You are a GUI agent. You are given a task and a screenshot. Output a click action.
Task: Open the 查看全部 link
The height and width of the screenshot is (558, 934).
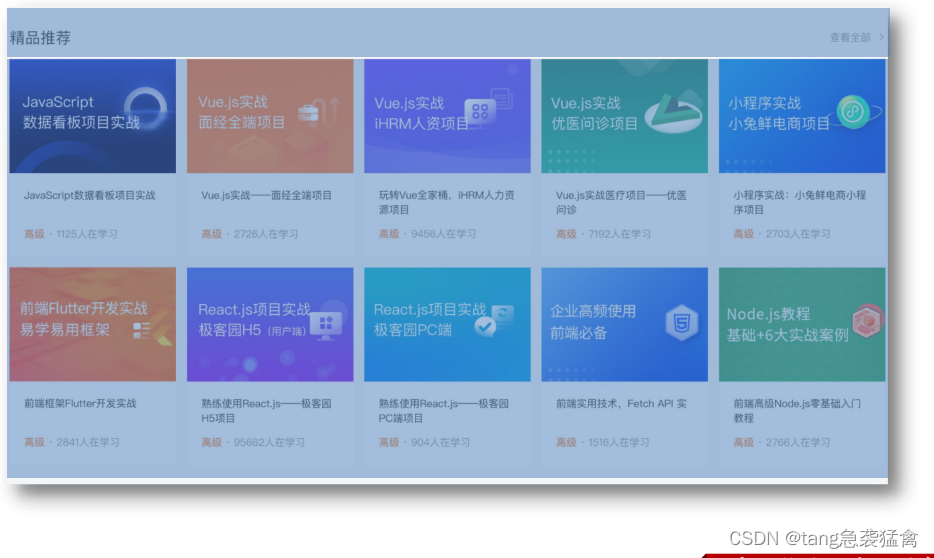pyautogui.click(x=850, y=38)
